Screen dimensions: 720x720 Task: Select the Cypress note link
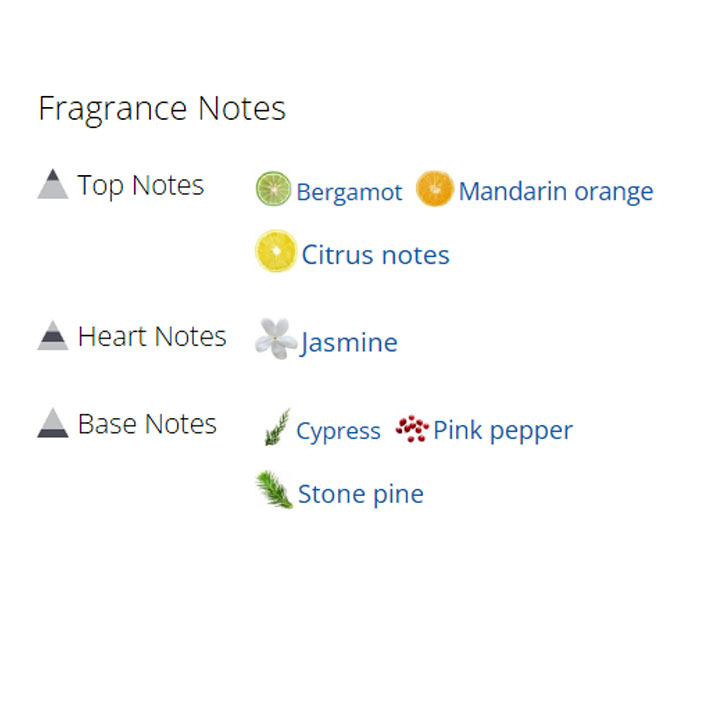[338, 431]
